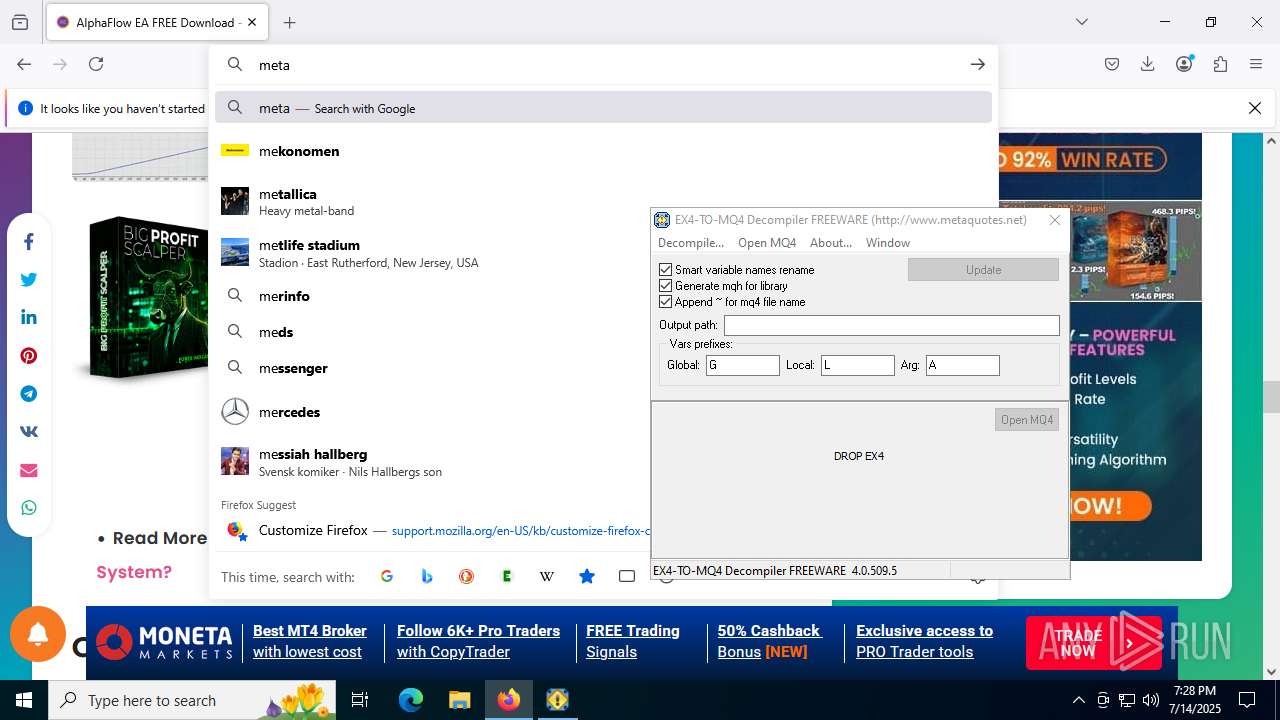Viewport: 1280px width, 720px height.
Task: Focus the Local prefix field
Action: click(x=858, y=366)
